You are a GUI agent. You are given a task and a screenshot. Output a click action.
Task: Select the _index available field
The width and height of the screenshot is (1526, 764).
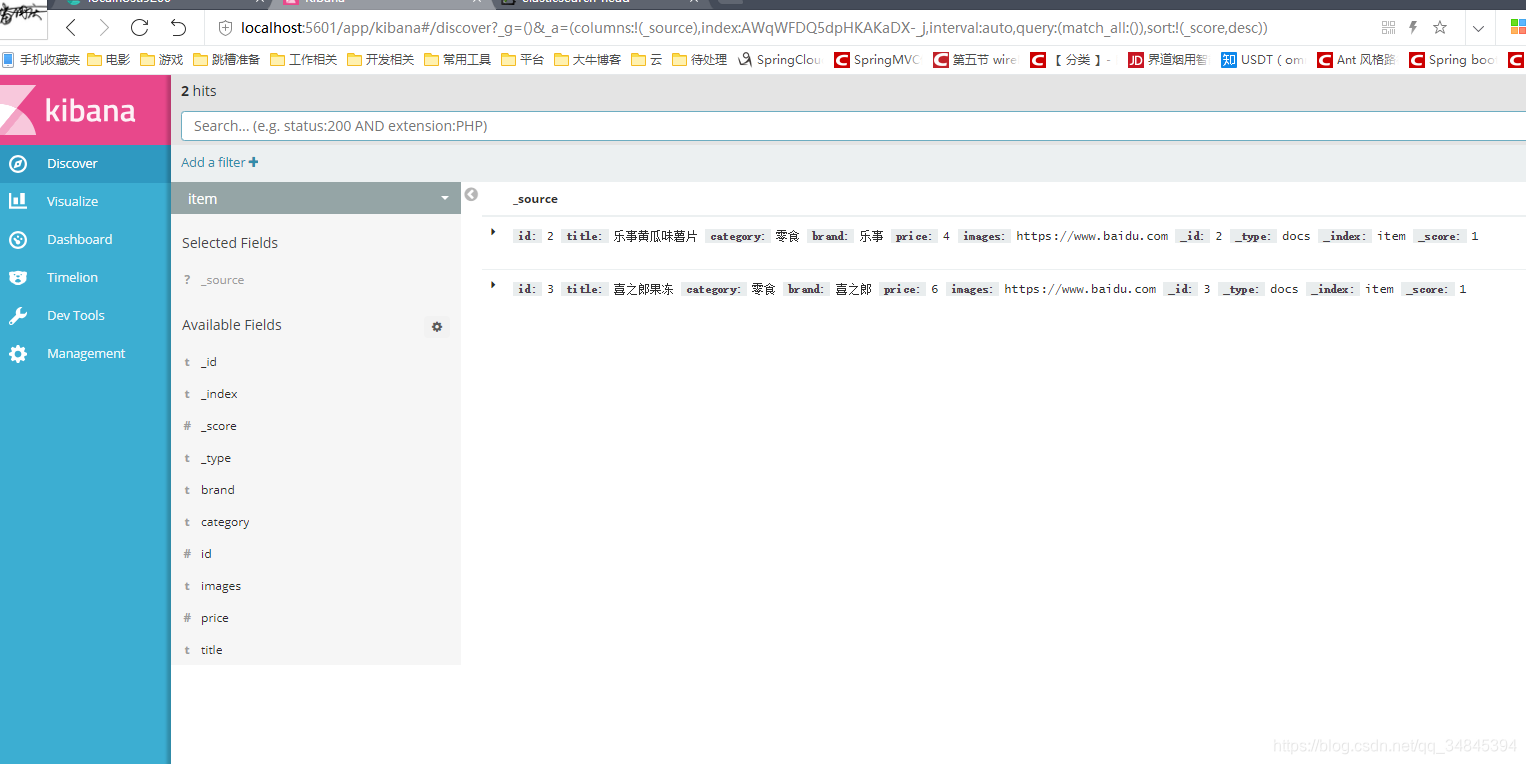pos(219,394)
